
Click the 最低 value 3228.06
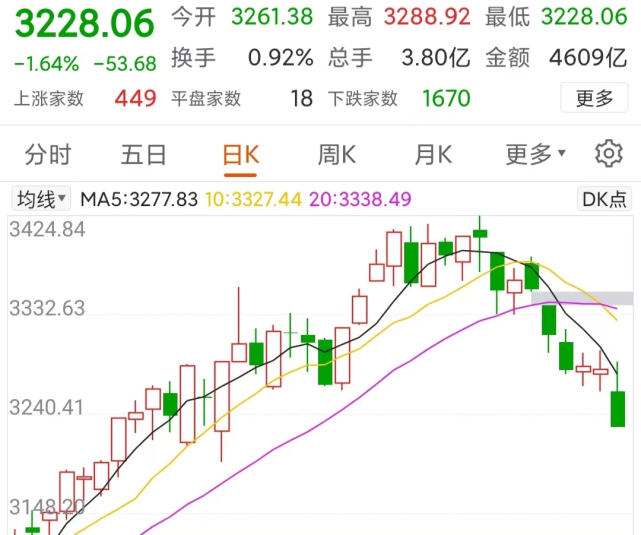tap(584, 17)
